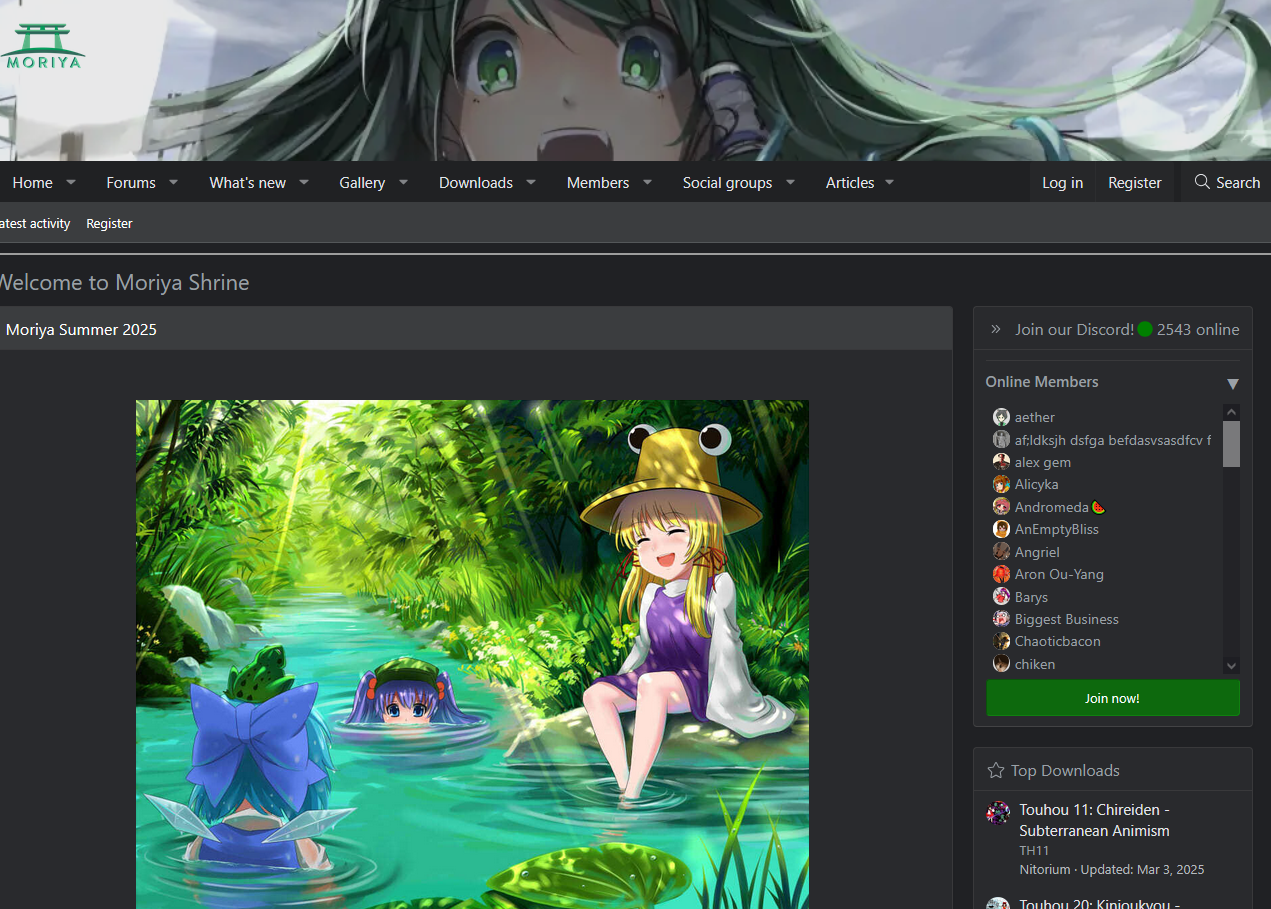Click AnEmptyBliss's avatar icon
This screenshot has height=909, width=1271.
[x=1001, y=529]
